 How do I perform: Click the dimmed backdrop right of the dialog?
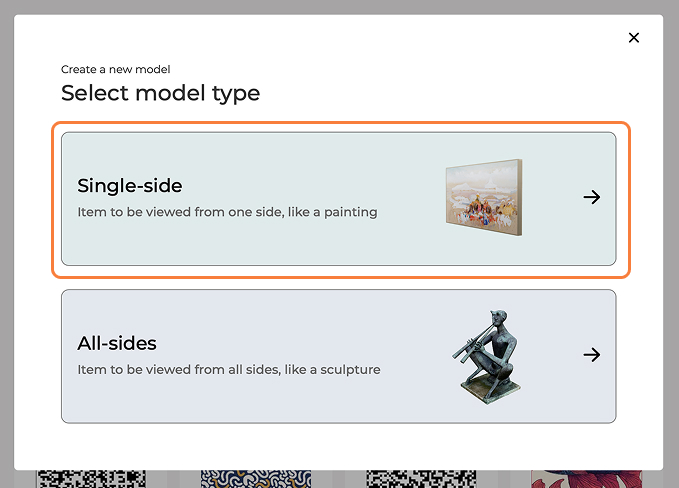click(671, 240)
